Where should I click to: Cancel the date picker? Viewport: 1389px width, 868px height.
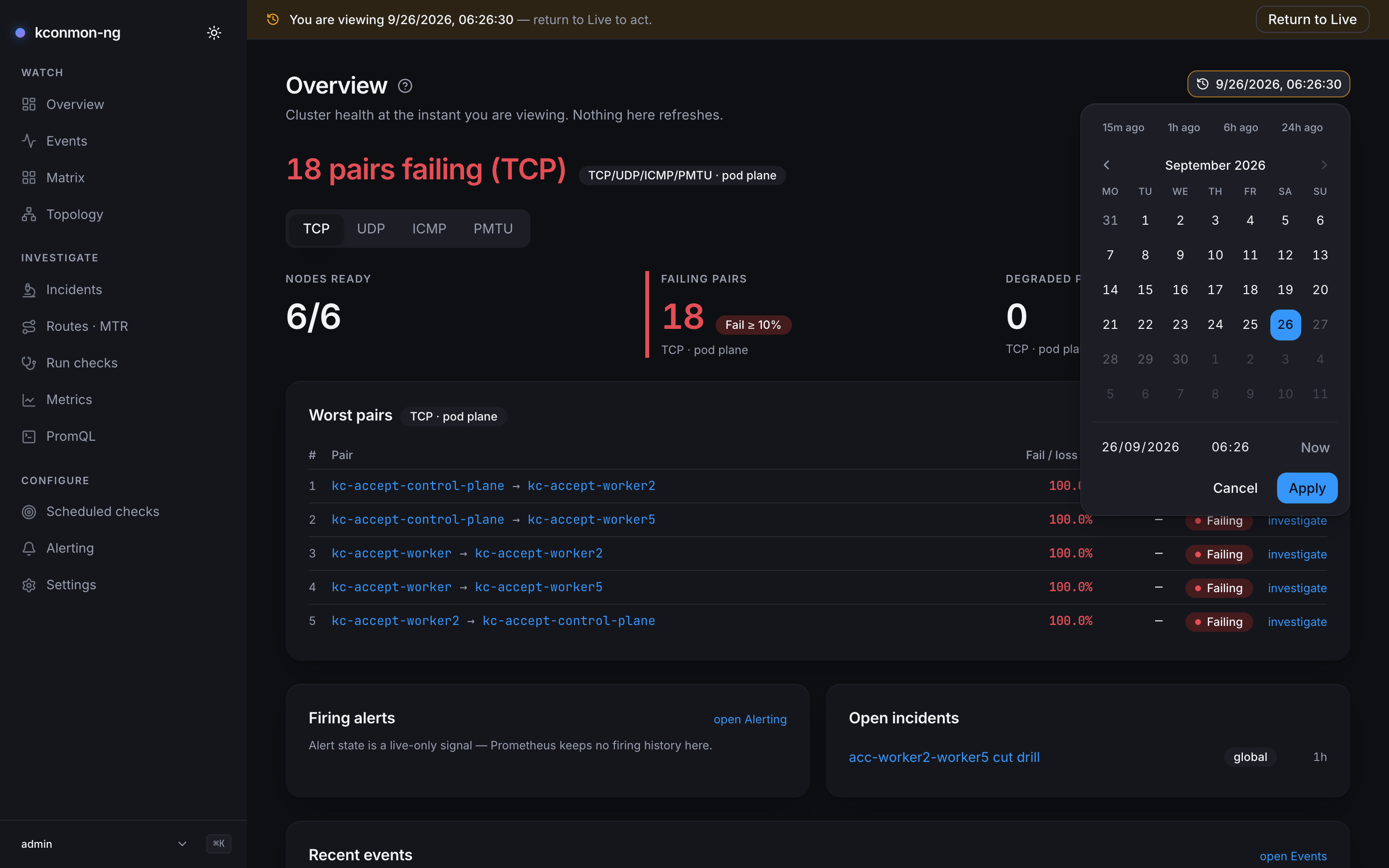pyautogui.click(x=1235, y=488)
